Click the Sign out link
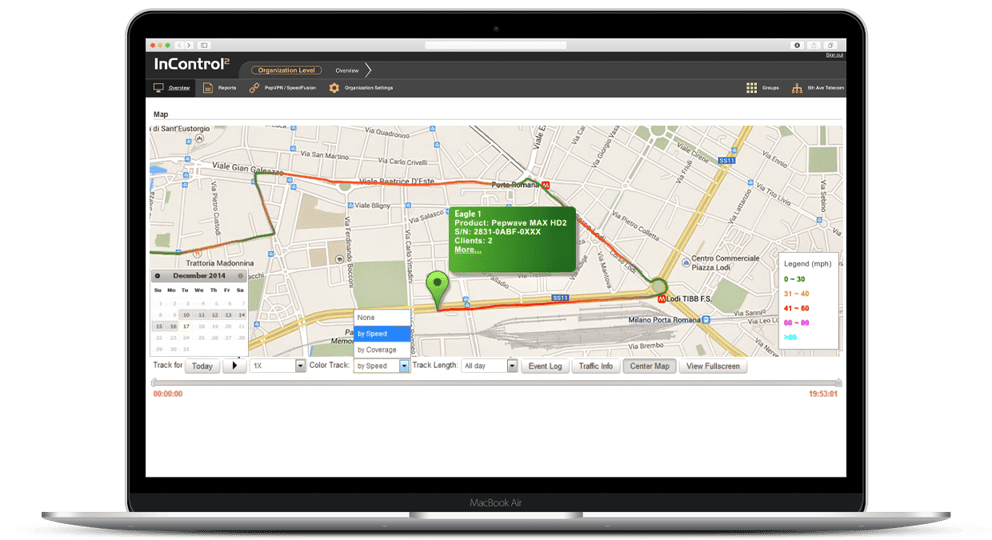Viewport: 992px width, 540px height. pyautogui.click(x=834, y=55)
